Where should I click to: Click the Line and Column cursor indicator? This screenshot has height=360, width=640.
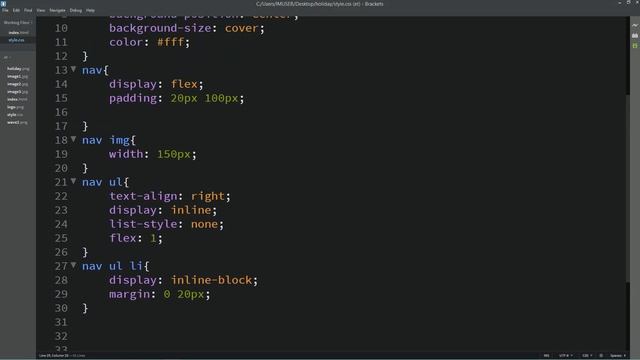coord(54,356)
